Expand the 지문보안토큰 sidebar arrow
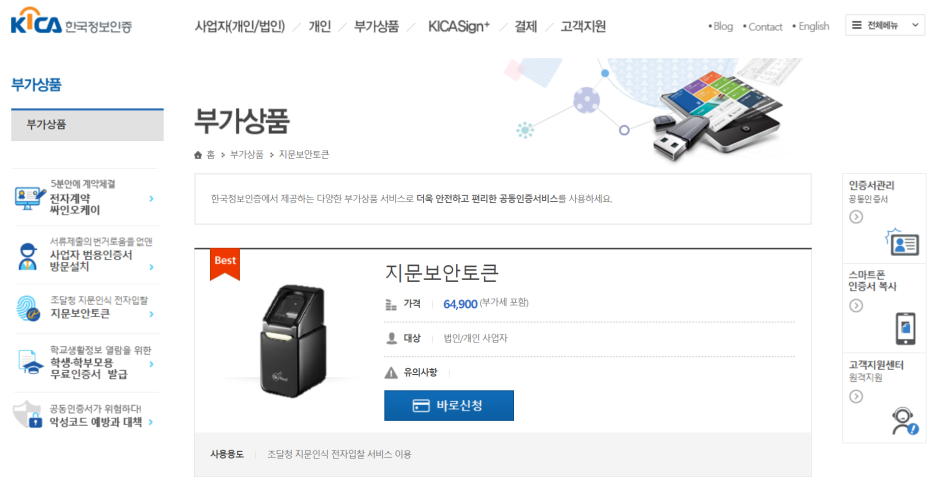936x487 pixels. [x=151, y=314]
